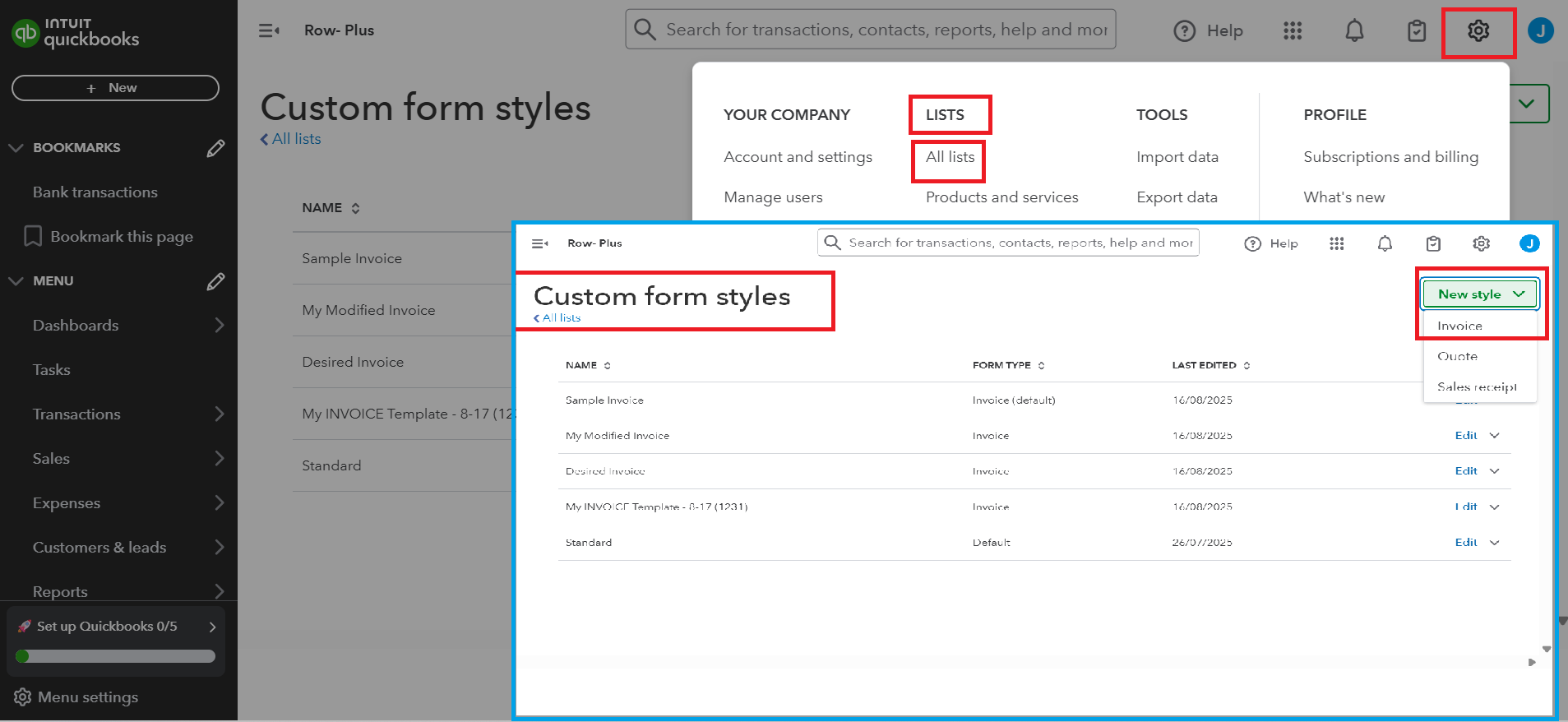Focus the search field in the inset
Image resolution: width=1568 pixels, height=722 pixels.
(x=1008, y=243)
